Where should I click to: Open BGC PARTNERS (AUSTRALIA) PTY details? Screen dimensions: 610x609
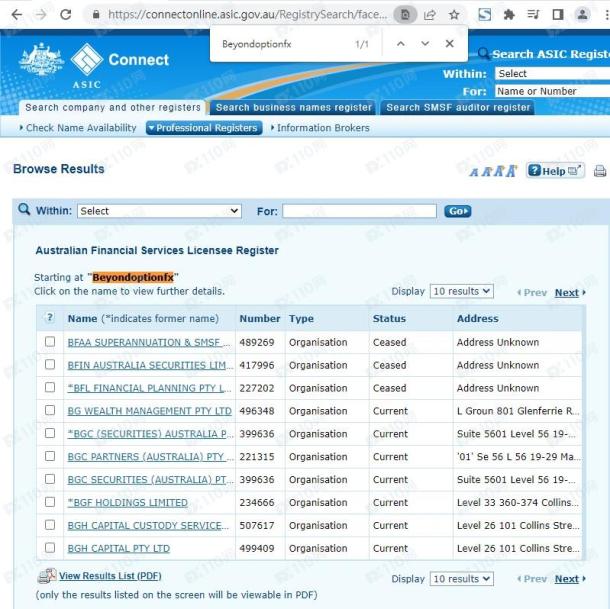151,457
